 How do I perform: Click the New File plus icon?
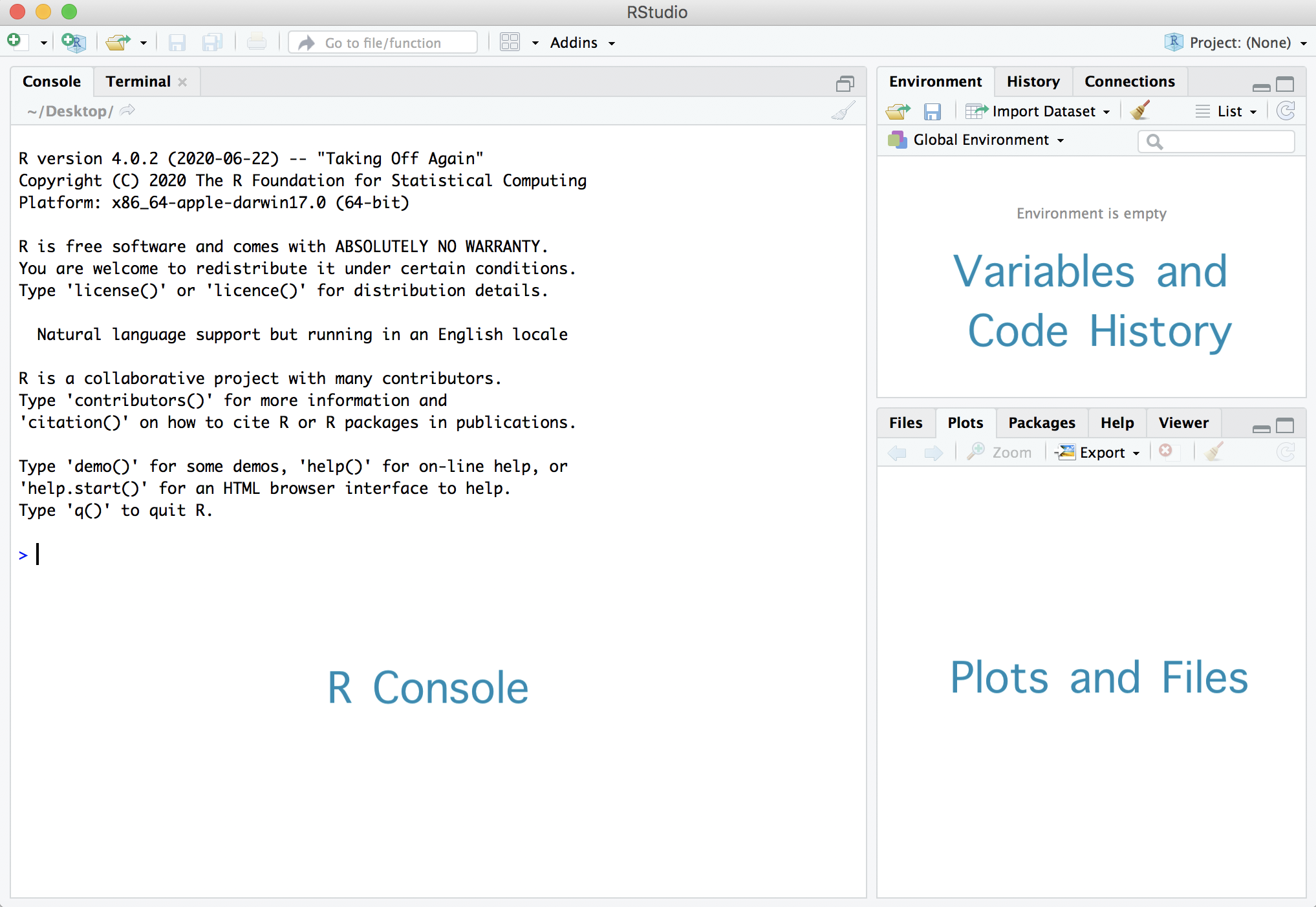click(16, 42)
